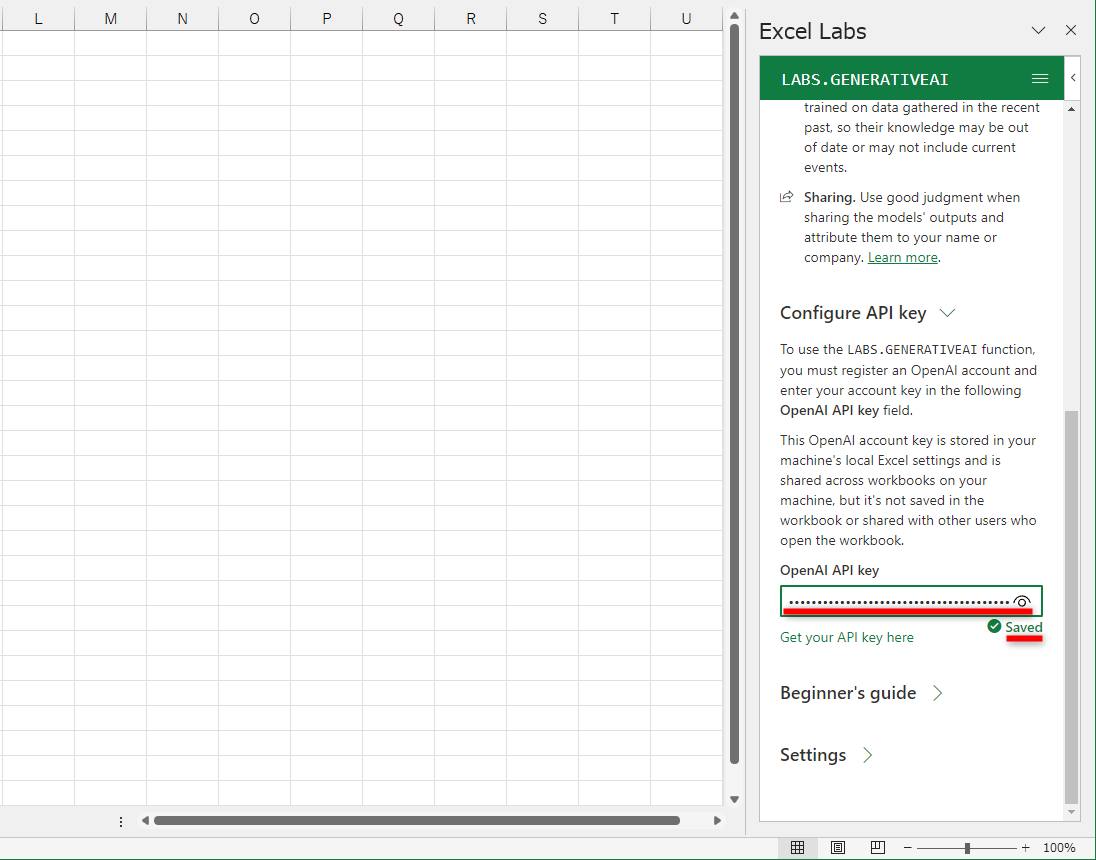This screenshot has width=1096, height=860.
Task: Expand the Settings section
Action: (x=867, y=755)
